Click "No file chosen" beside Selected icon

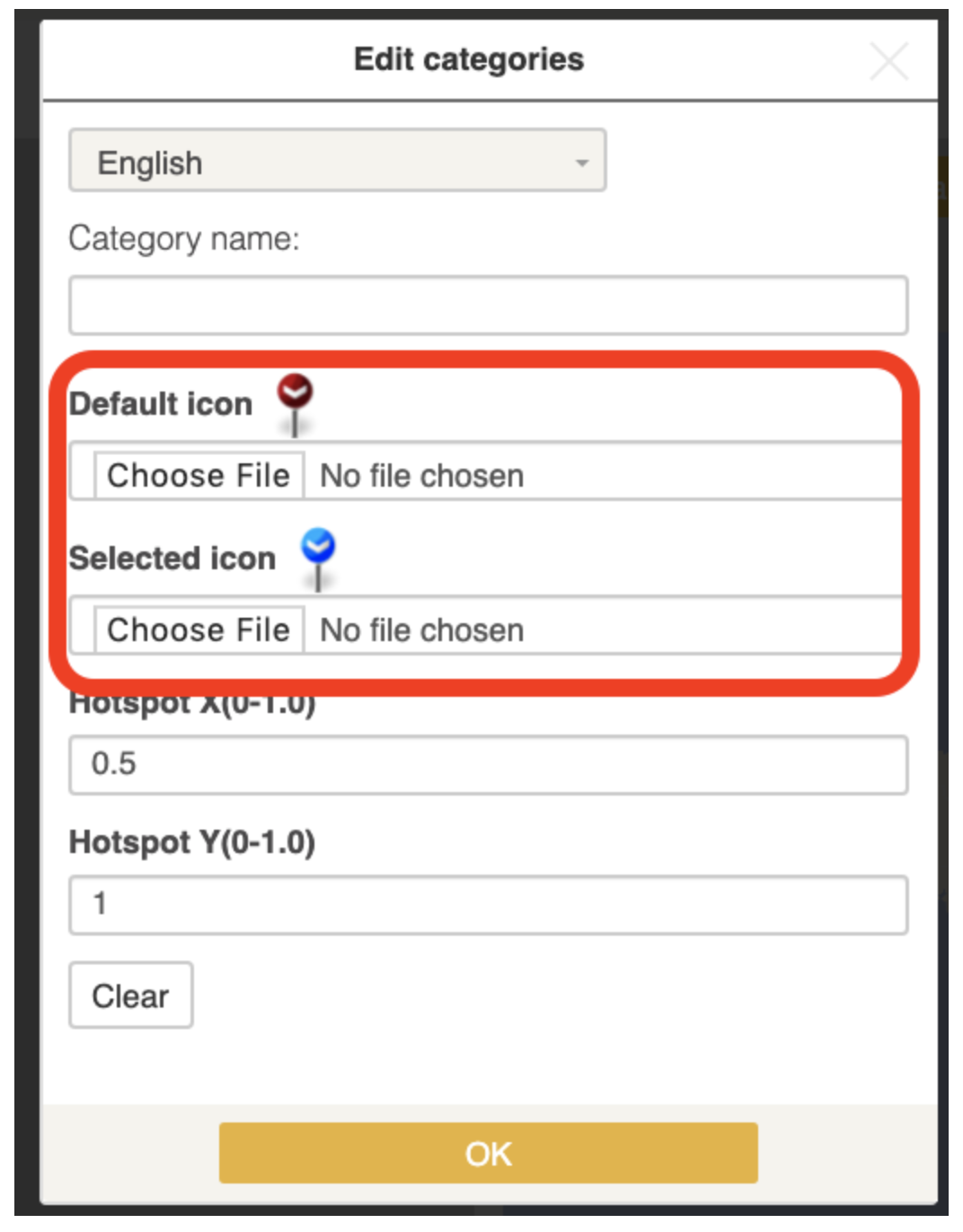click(422, 630)
